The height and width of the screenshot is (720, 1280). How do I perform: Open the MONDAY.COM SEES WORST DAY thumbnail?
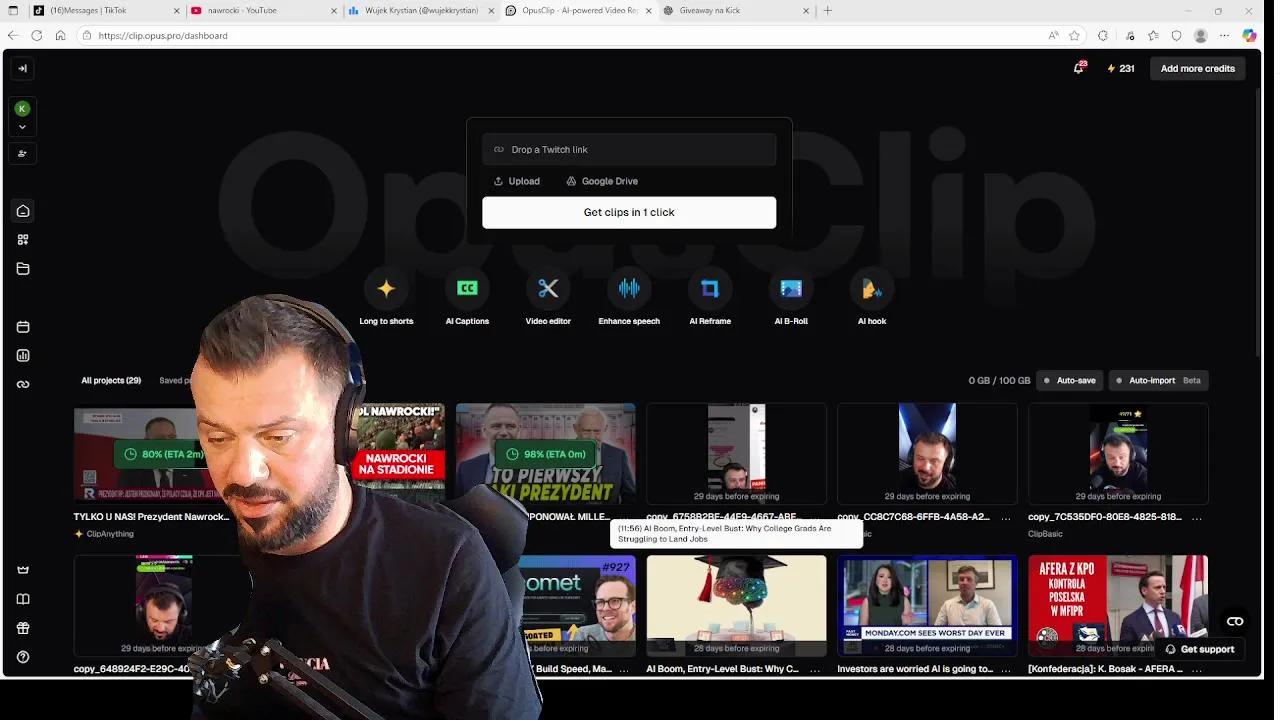[x=927, y=605]
